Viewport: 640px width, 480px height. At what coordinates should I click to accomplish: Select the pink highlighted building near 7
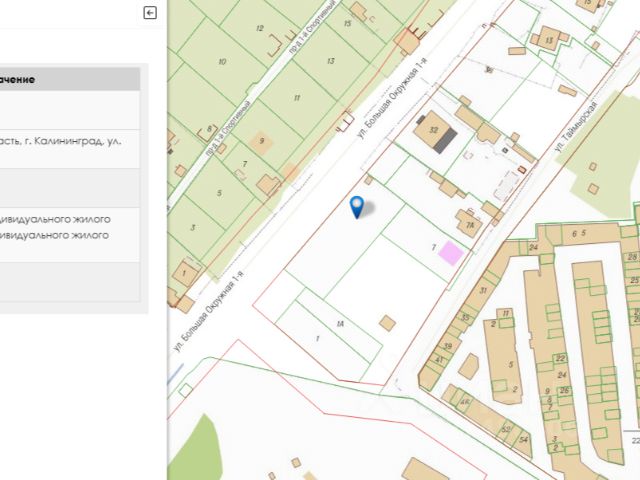click(451, 253)
